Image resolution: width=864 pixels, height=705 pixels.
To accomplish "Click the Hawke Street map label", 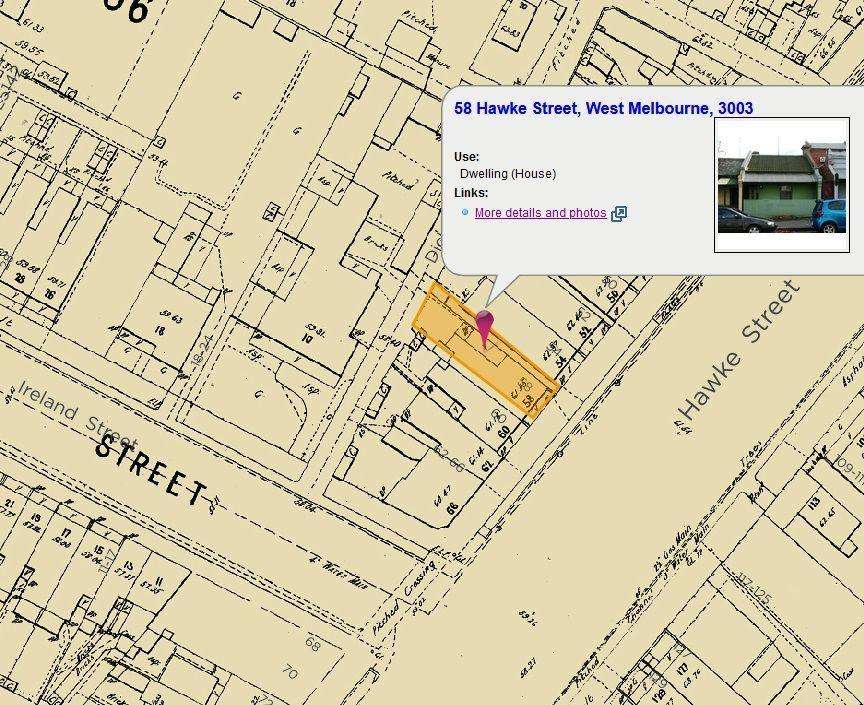I will [738, 350].
